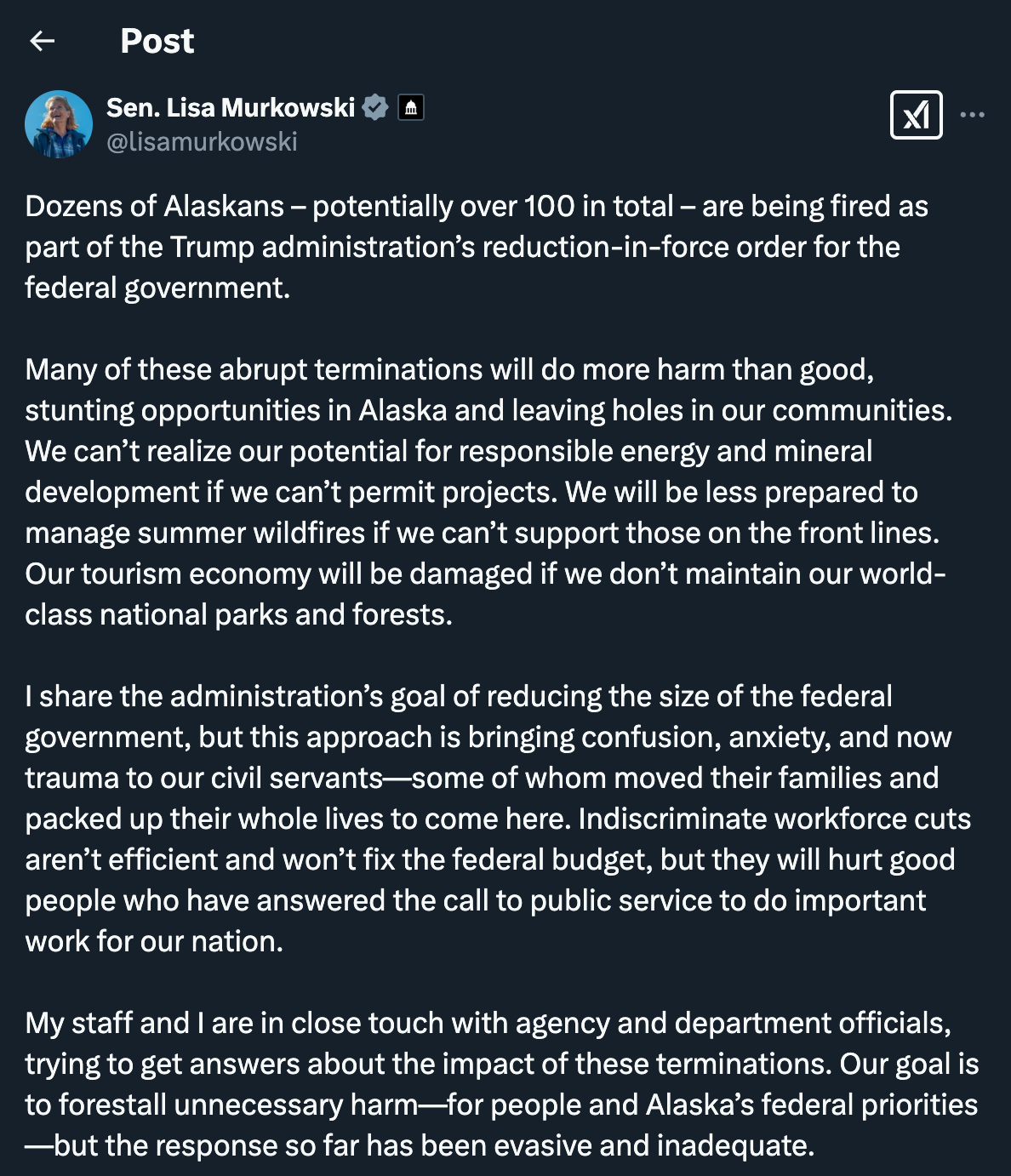Click the line starting "I share the administration's goal"
The height and width of the screenshot is (1176, 1011).
tap(459, 697)
